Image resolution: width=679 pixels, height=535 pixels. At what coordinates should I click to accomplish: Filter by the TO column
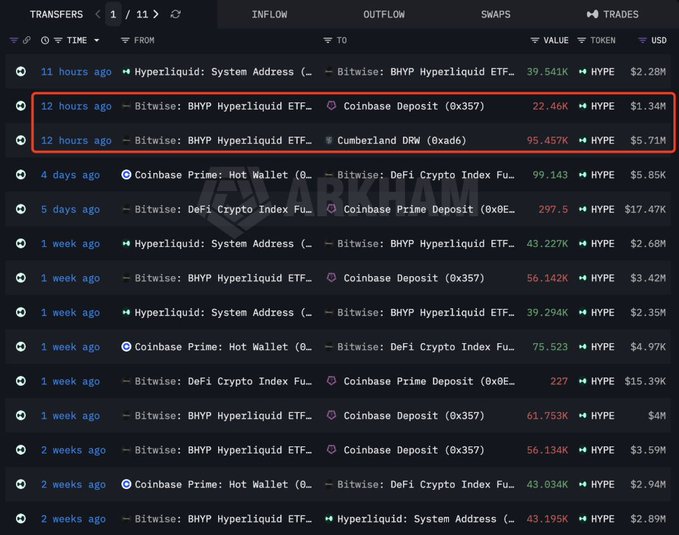[327, 40]
